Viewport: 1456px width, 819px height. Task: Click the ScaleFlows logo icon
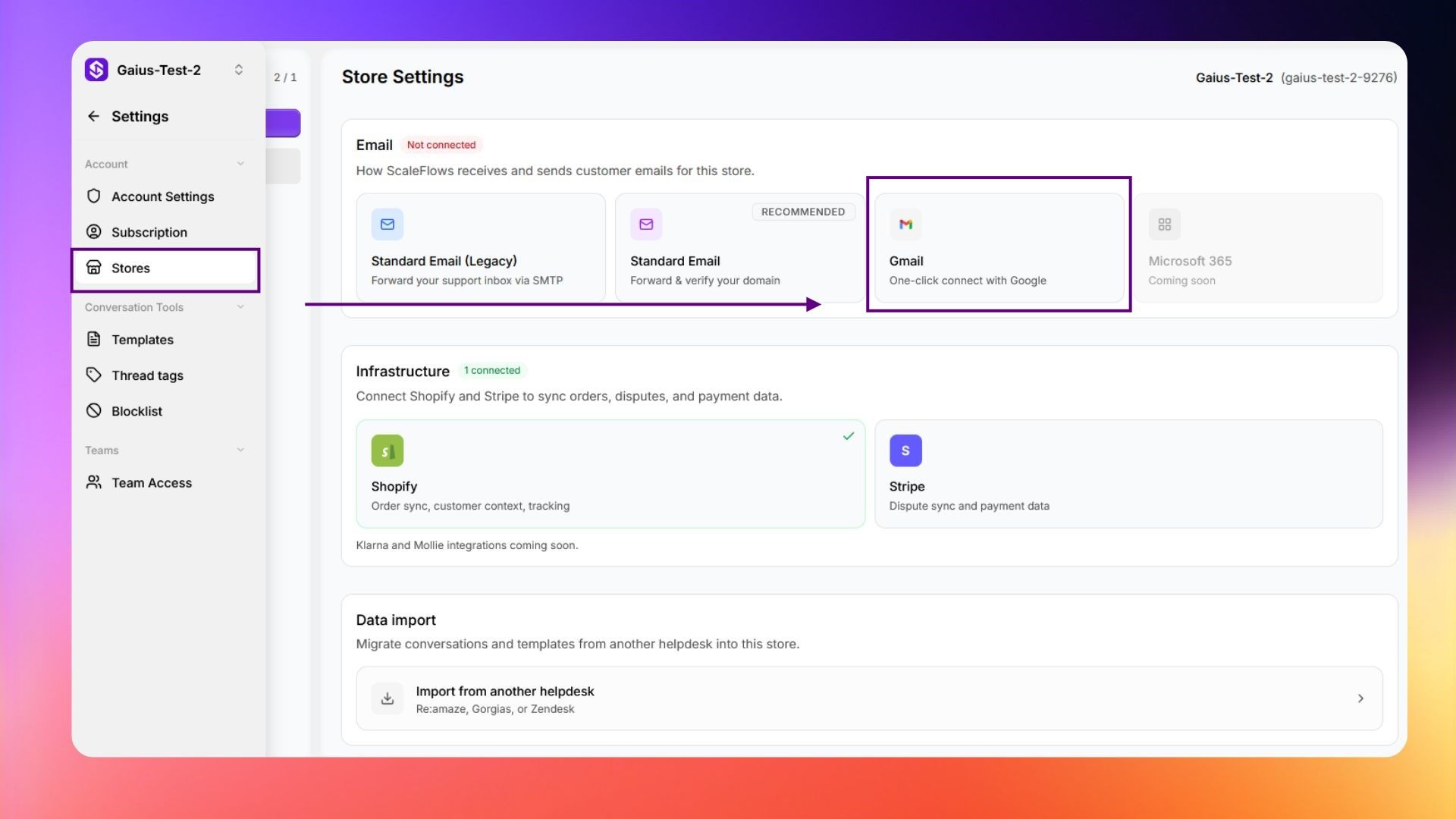click(96, 70)
